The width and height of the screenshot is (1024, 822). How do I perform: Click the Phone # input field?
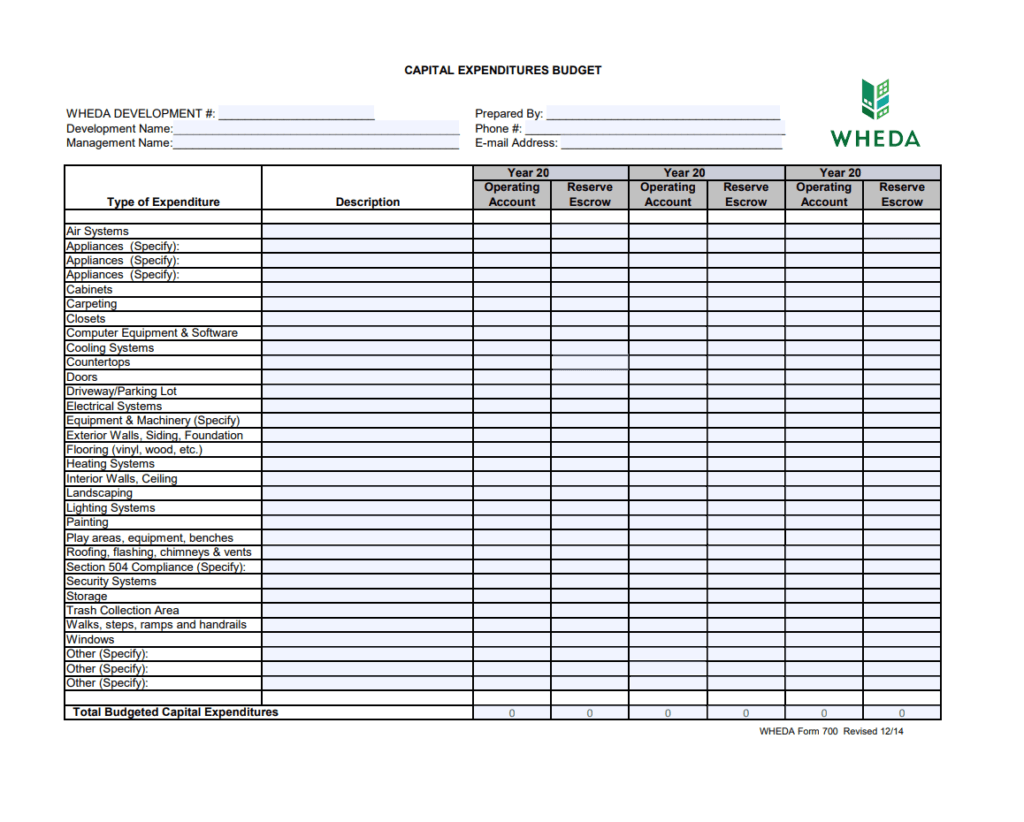654,128
